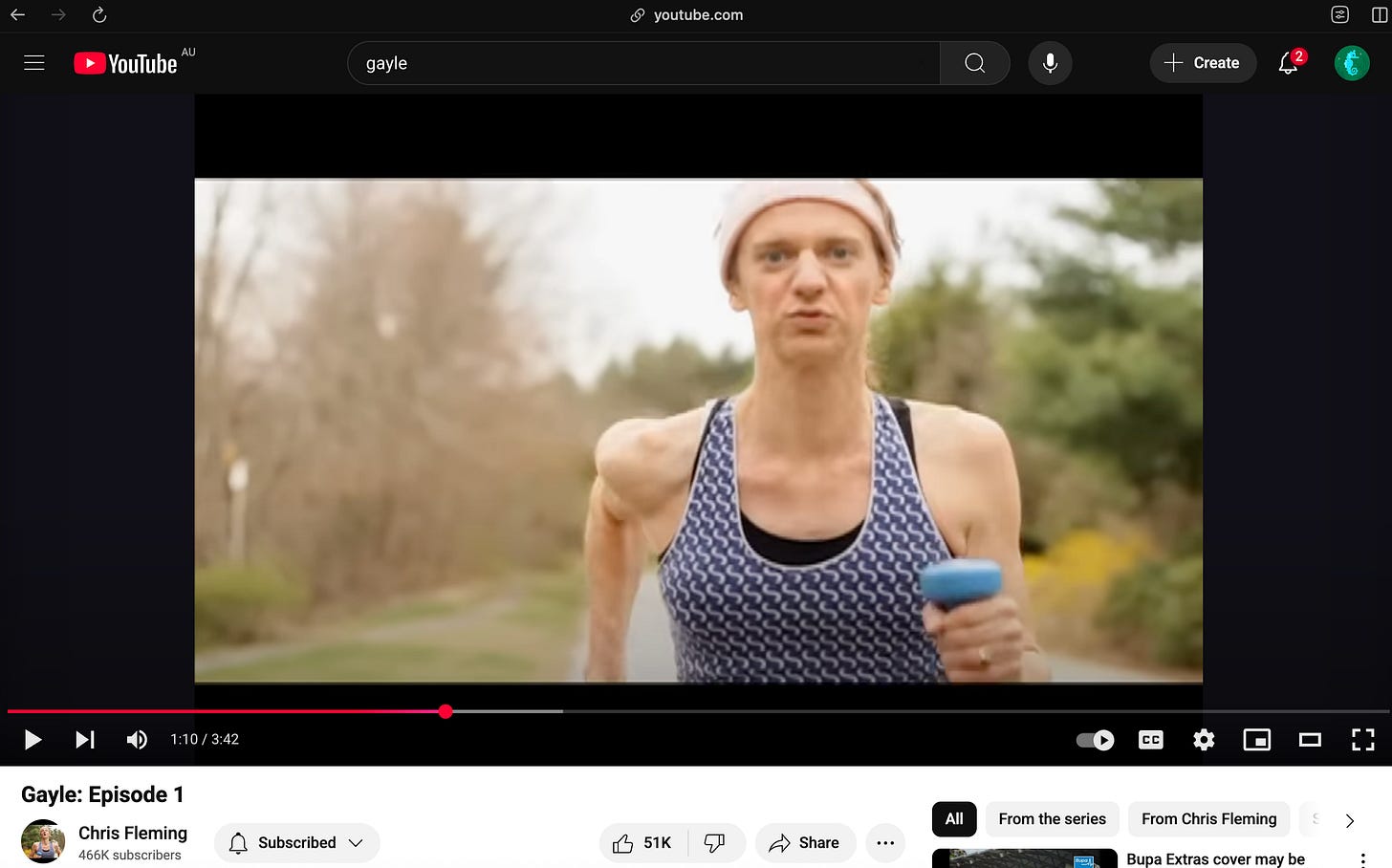Seek using the red progress bar scrubber
The width and height of the screenshot is (1392, 868).
[446, 711]
